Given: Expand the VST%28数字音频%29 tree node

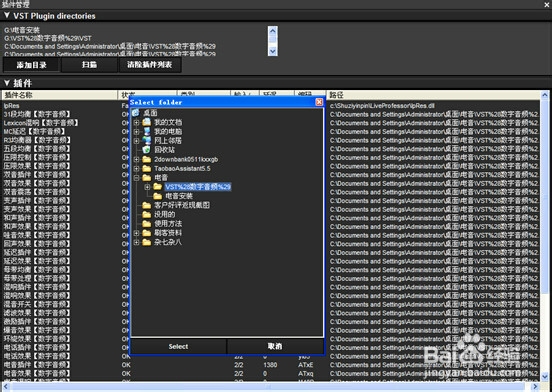Looking at the screenshot, I should (148, 187).
